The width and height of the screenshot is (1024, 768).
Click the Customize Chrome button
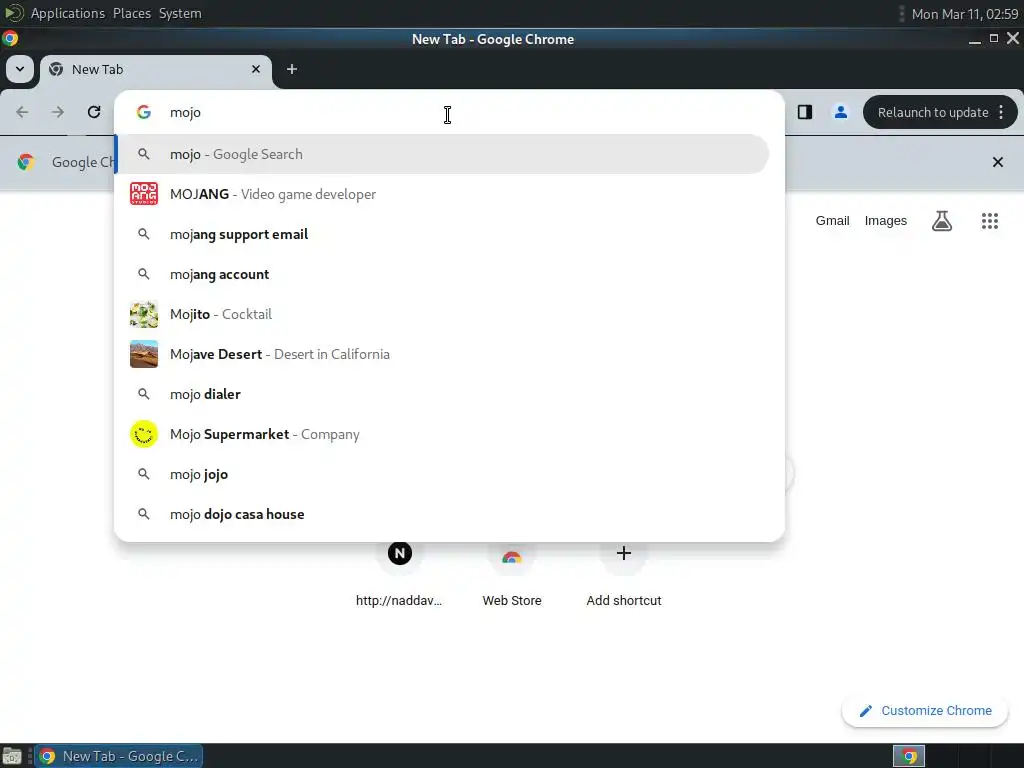click(x=925, y=711)
